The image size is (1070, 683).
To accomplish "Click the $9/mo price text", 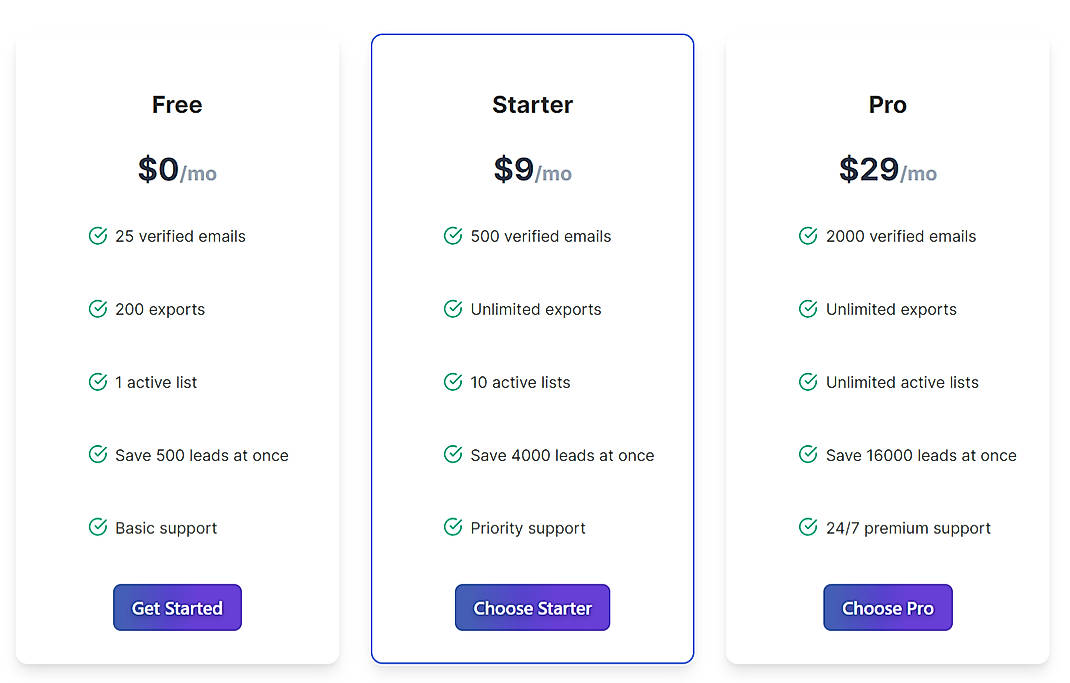I will (x=532, y=170).
